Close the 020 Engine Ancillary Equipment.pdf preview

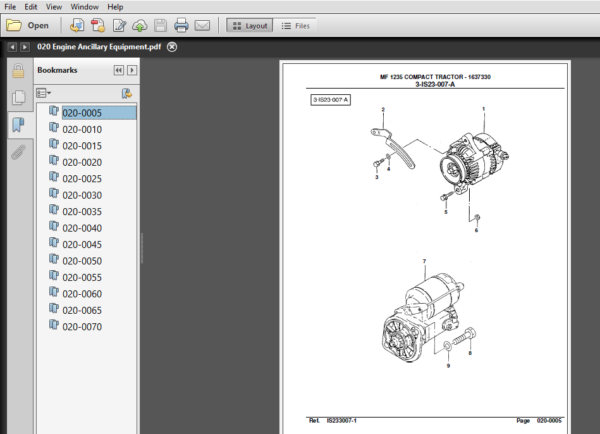(x=172, y=47)
